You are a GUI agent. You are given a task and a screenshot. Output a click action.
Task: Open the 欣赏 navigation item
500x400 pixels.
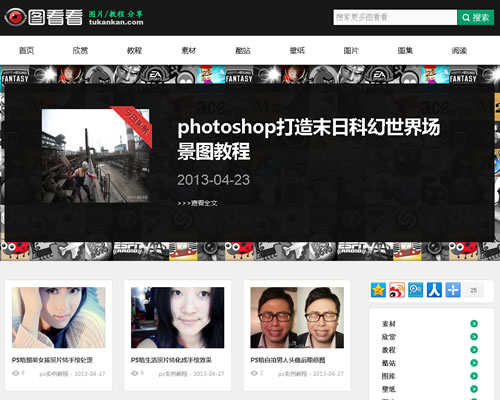pos(80,51)
